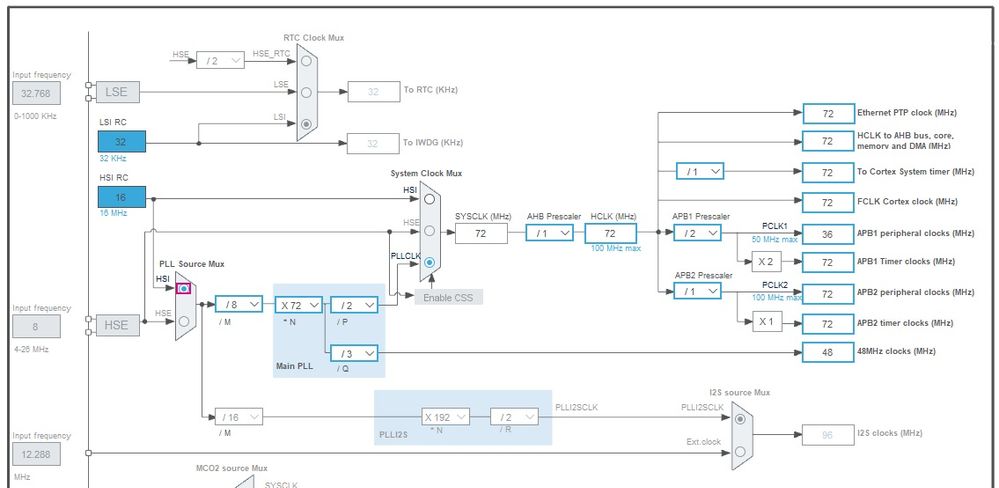Click the To RTC (KHz) value box
The width and height of the screenshot is (999, 488).
[x=373, y=92]
